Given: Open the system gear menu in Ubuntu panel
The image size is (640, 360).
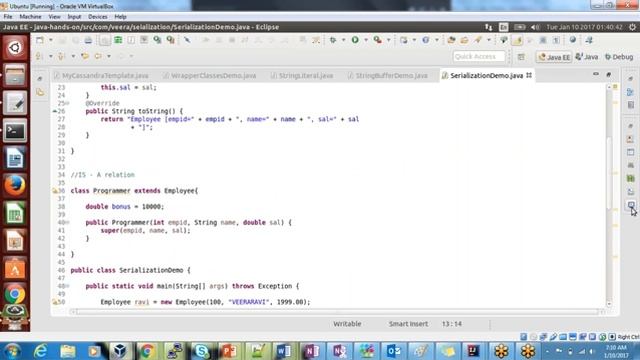Looking at the screenshot, I should (632, 27).
